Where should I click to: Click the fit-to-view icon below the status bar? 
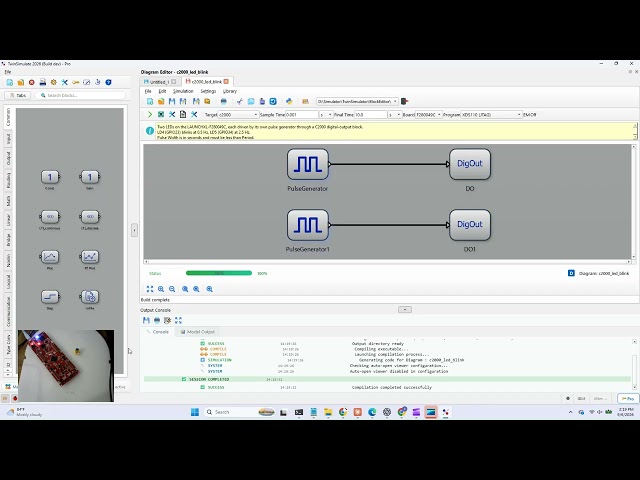(150, 289)
